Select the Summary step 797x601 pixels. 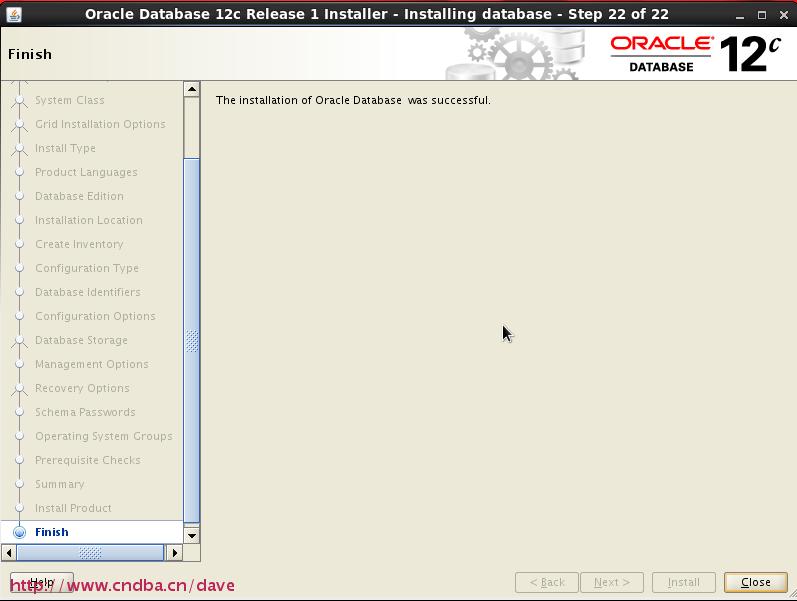pos(59,484)
